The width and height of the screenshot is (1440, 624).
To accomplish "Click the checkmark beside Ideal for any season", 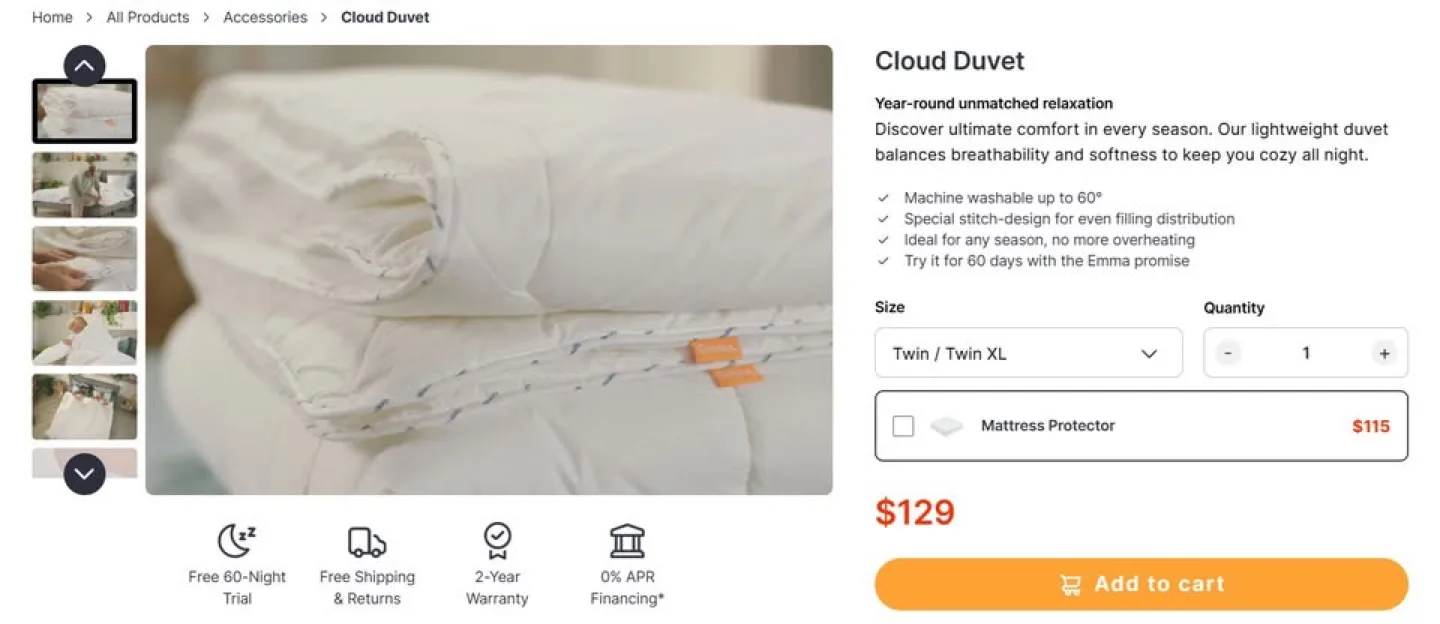I will tap(884, 240).
